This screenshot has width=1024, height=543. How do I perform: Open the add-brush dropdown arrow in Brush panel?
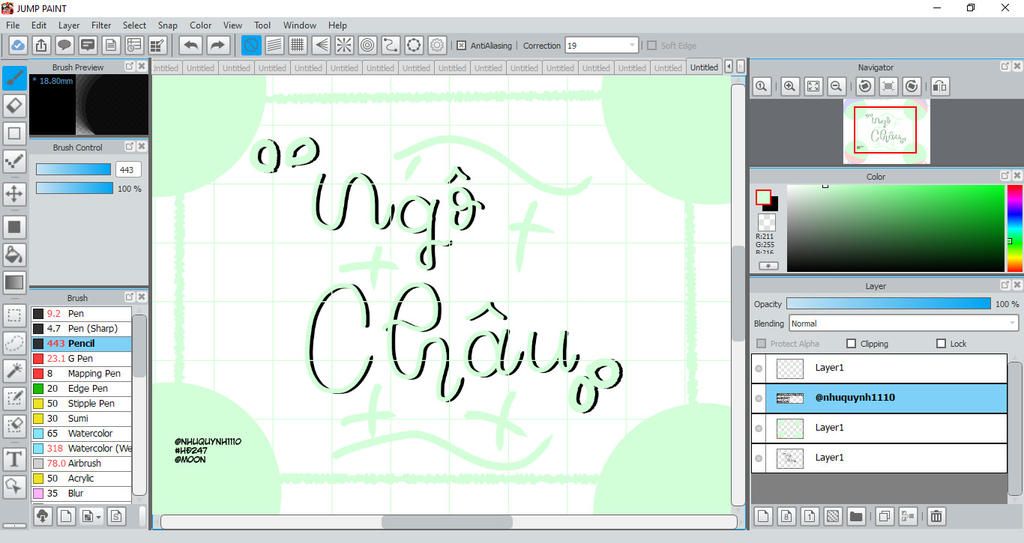coord(98,517)
